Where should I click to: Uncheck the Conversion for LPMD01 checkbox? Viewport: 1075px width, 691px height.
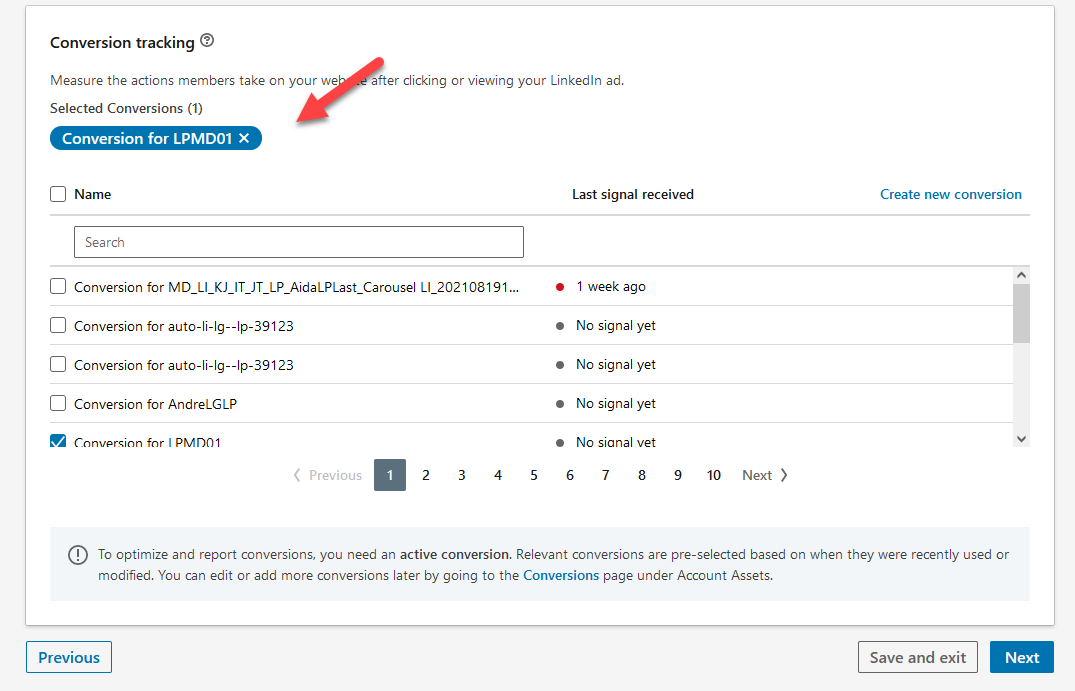click(x=58, y=441)
